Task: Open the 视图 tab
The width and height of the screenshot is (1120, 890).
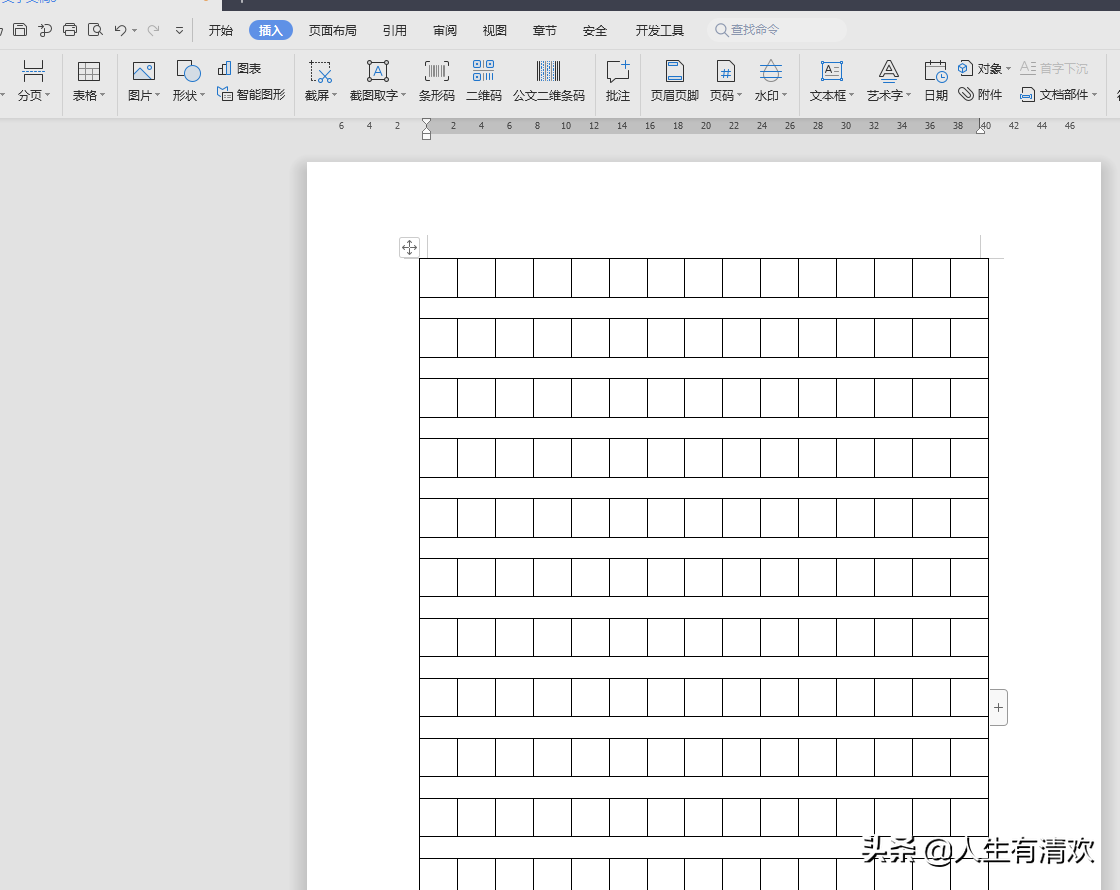Action: (494, 30)
